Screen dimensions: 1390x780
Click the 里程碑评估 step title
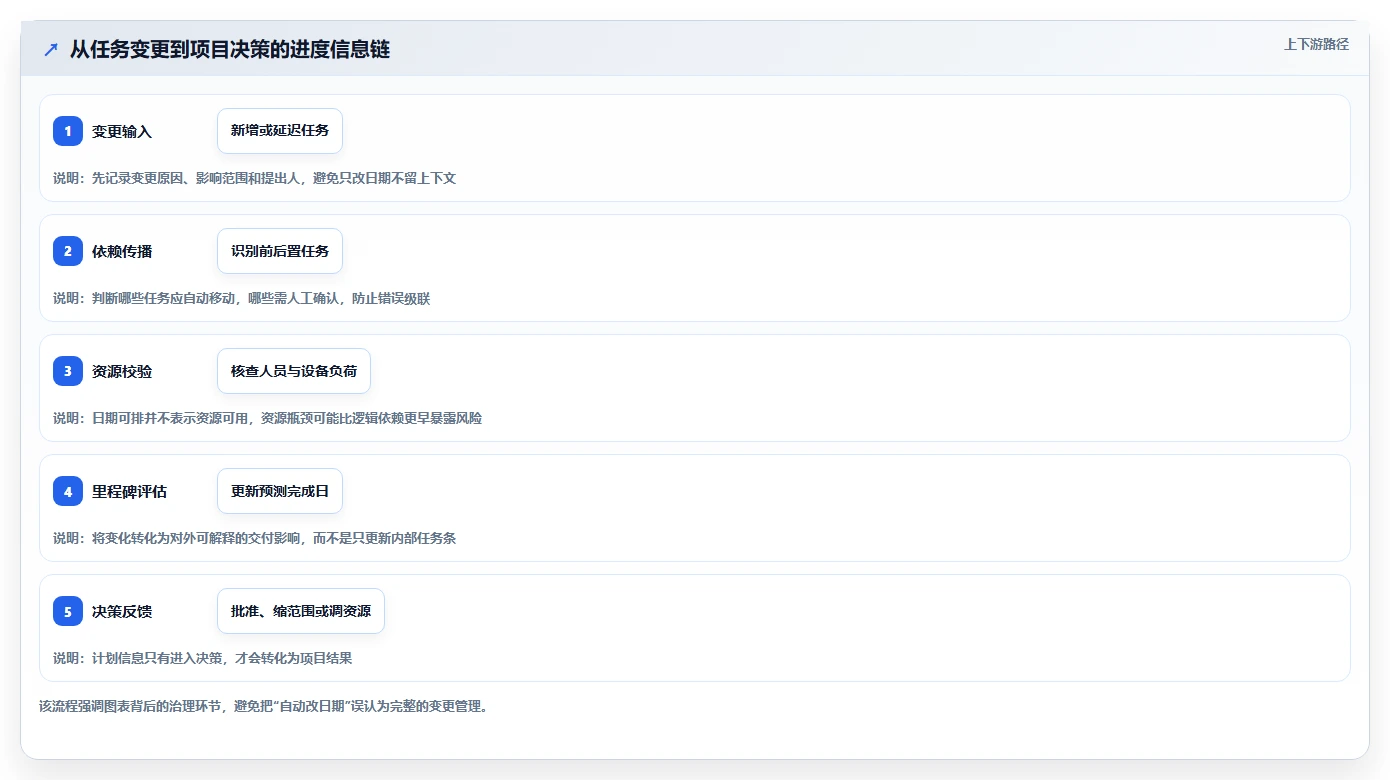(x=129, y=491)
